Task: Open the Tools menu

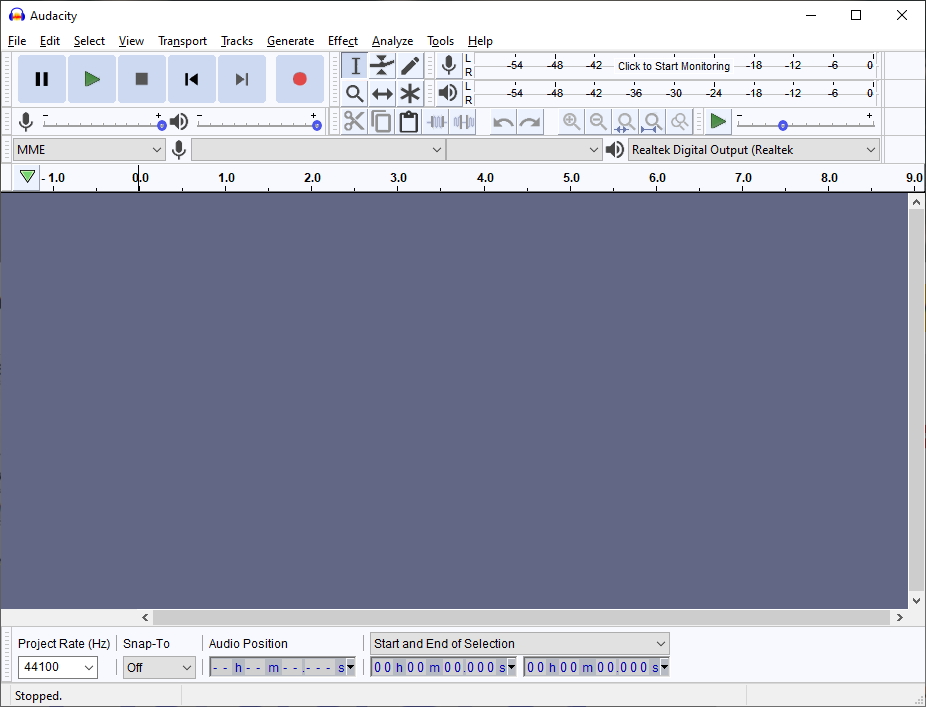Action: point(441,41)
